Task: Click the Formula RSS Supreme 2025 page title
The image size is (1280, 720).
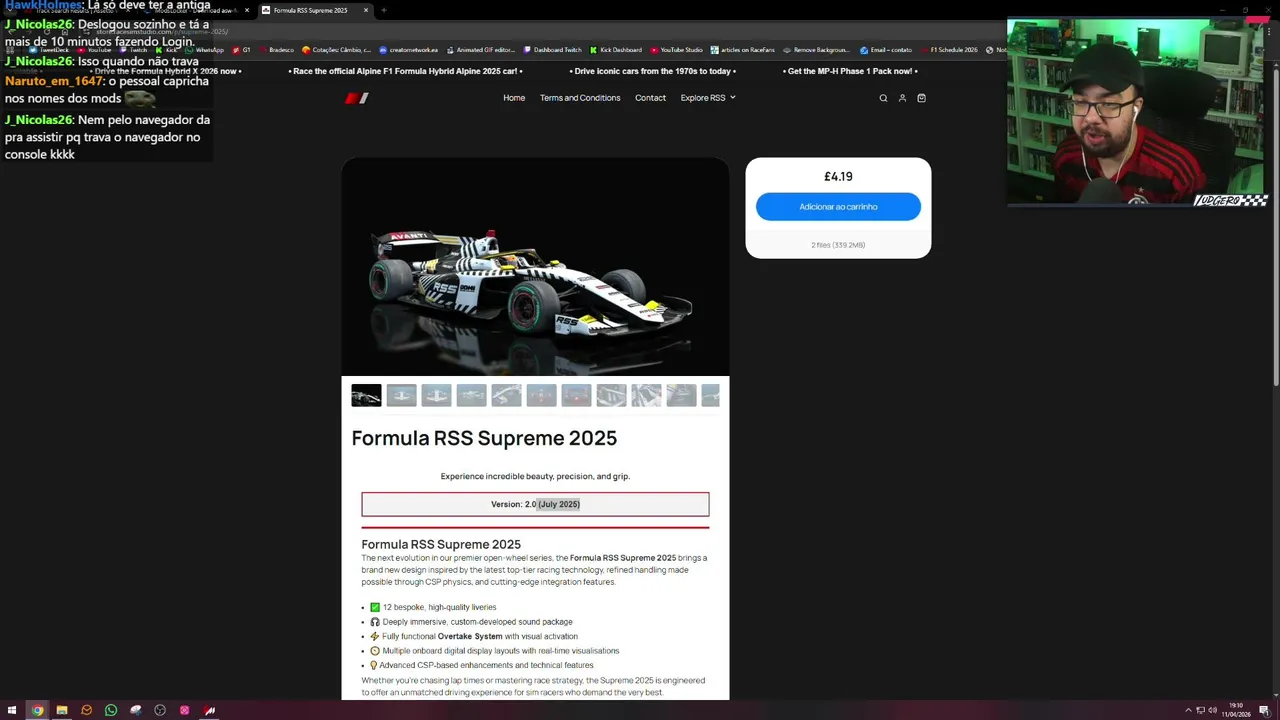Action: [484, 438]
